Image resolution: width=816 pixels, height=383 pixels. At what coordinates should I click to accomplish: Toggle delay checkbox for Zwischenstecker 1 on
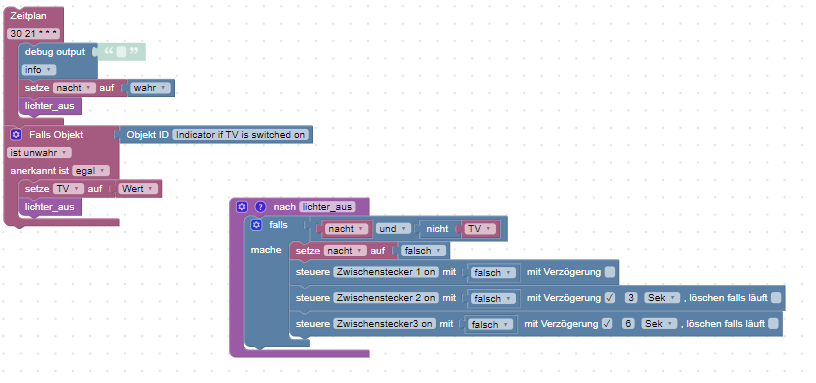tap(610, 272)
